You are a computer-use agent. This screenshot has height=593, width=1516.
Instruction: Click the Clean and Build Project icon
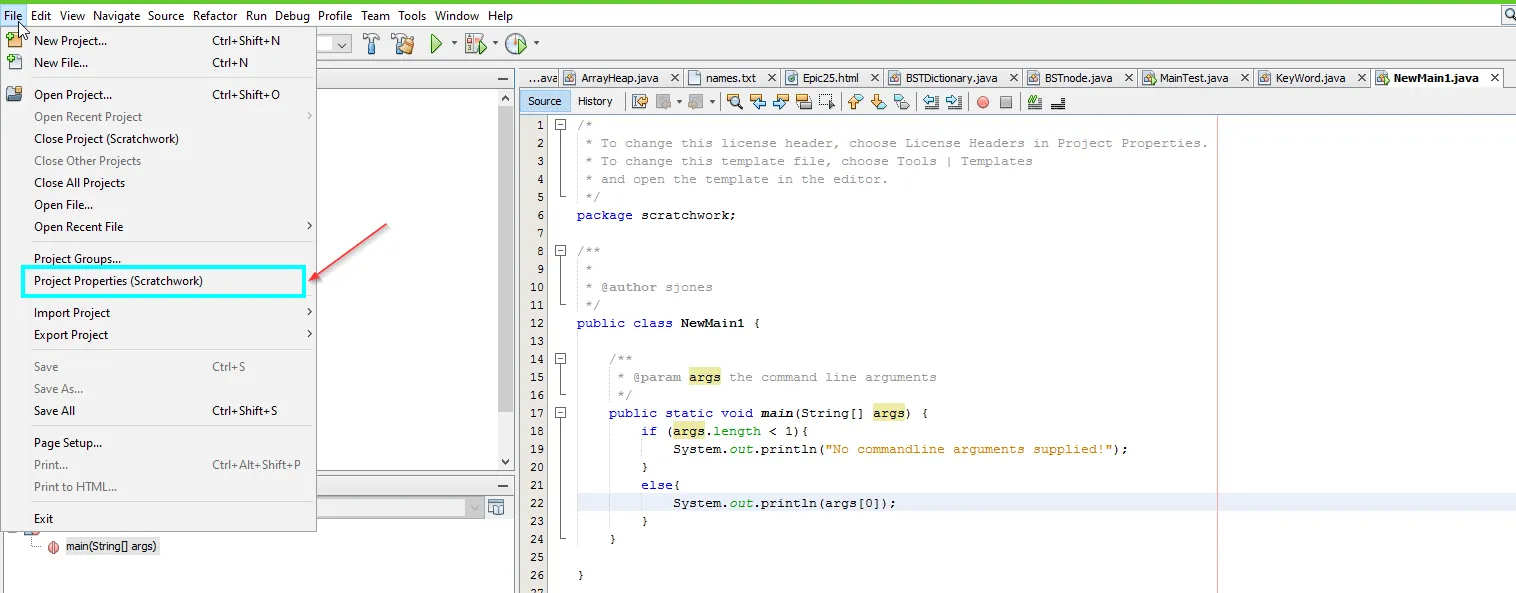click(x=403, y=44)
